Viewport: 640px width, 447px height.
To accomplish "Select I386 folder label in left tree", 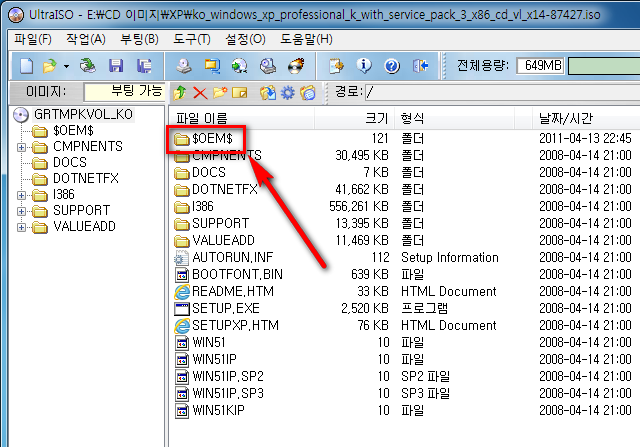I will (64, 194).
